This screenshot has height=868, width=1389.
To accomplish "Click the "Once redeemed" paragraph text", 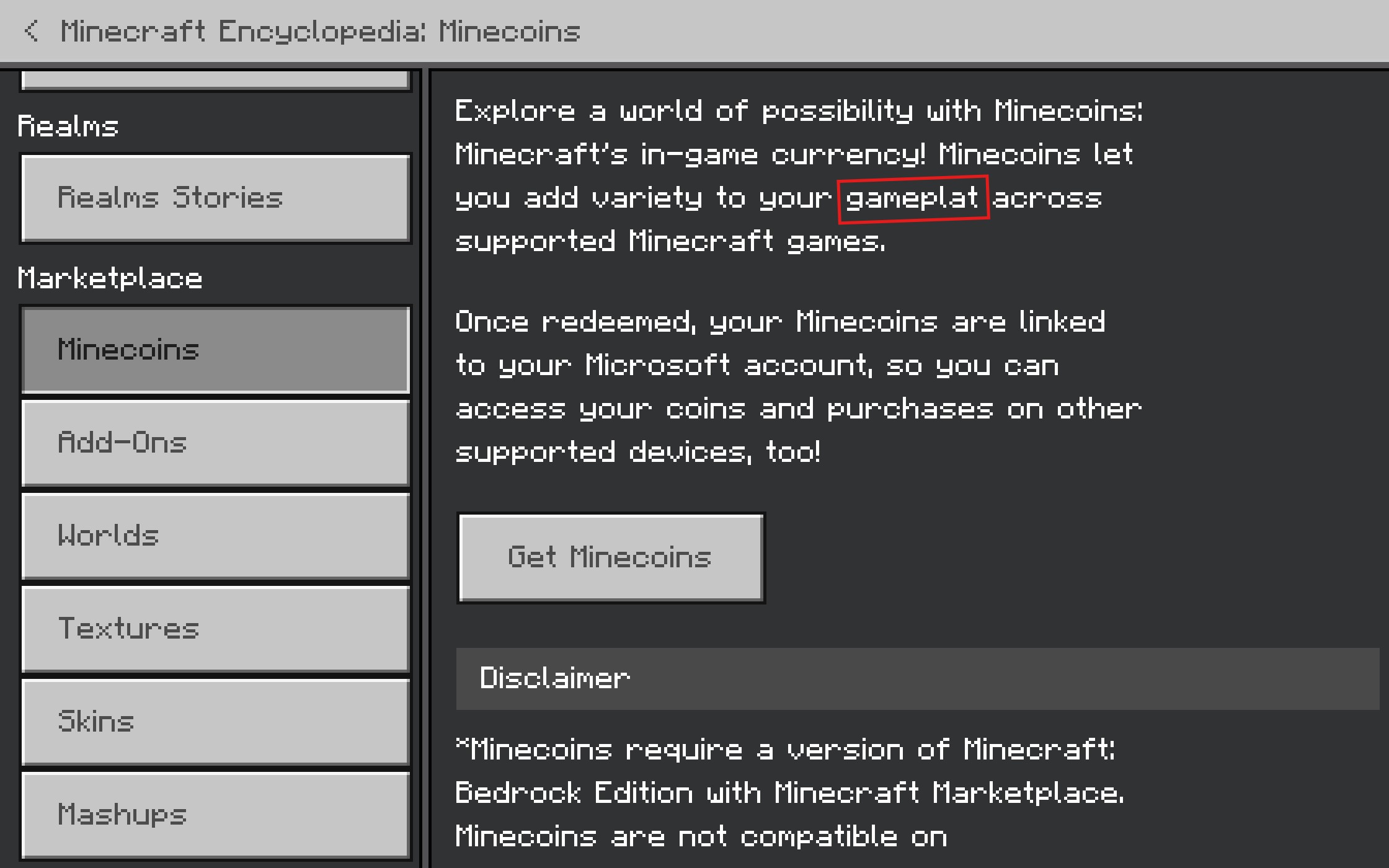I will (x=797, y=387).
